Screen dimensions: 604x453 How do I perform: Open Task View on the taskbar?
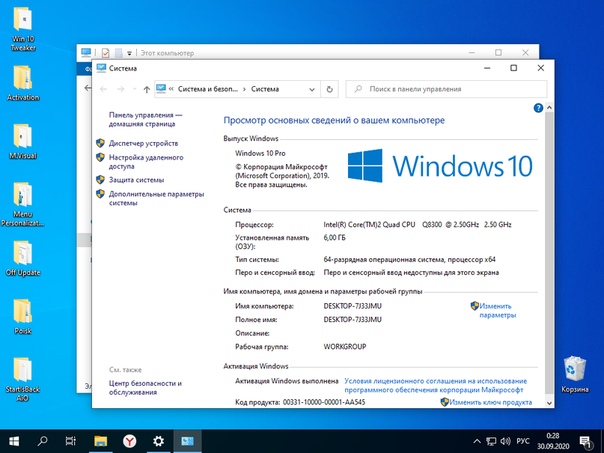(71, 441)
